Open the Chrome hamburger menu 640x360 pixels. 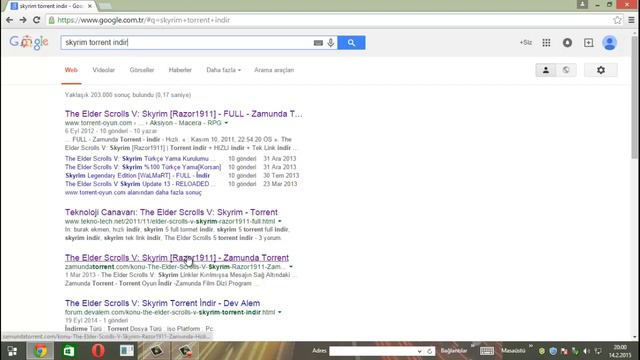tap(631, 20)
